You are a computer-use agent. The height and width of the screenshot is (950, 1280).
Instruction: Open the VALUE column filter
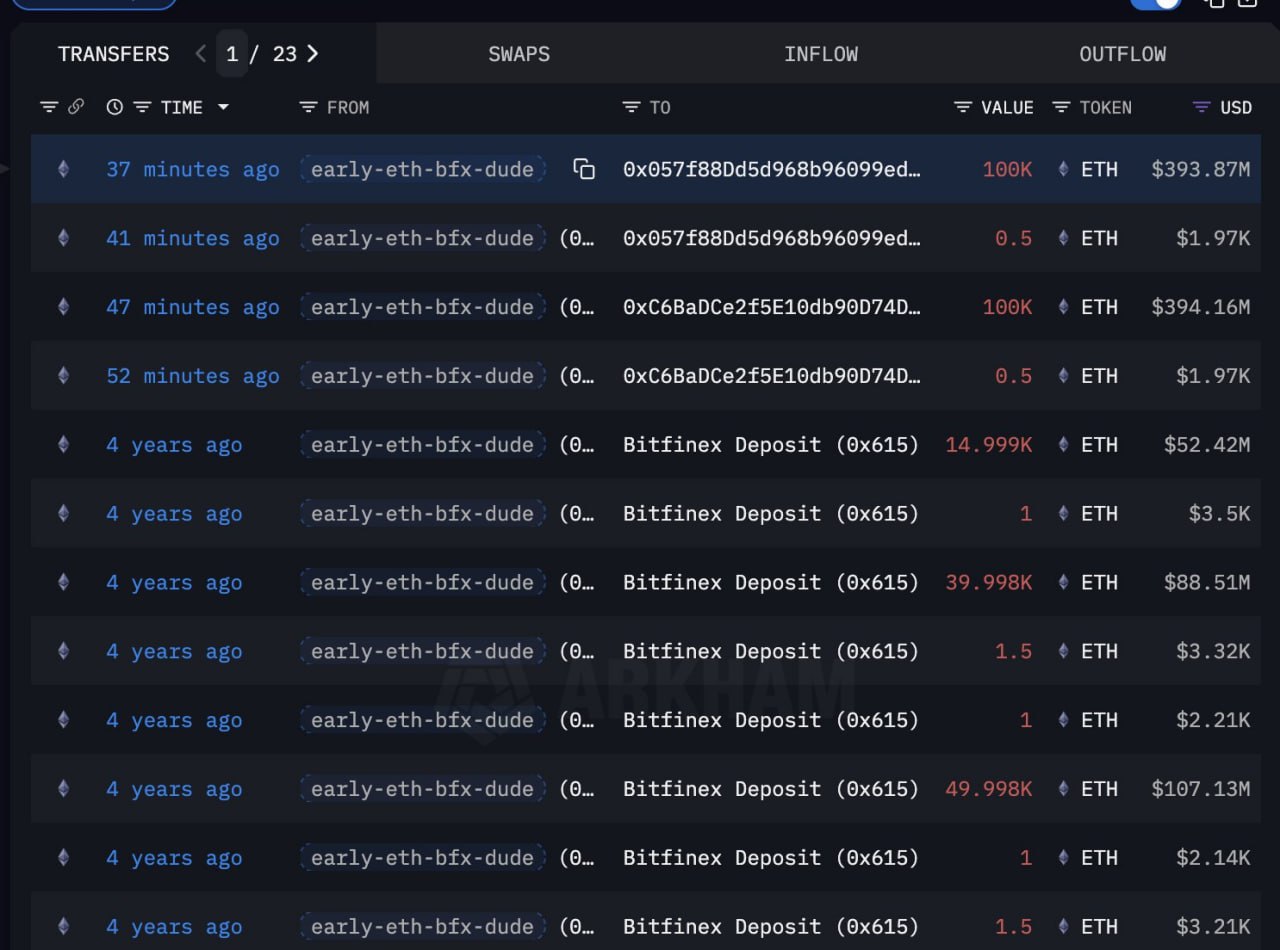coord(963,107)
